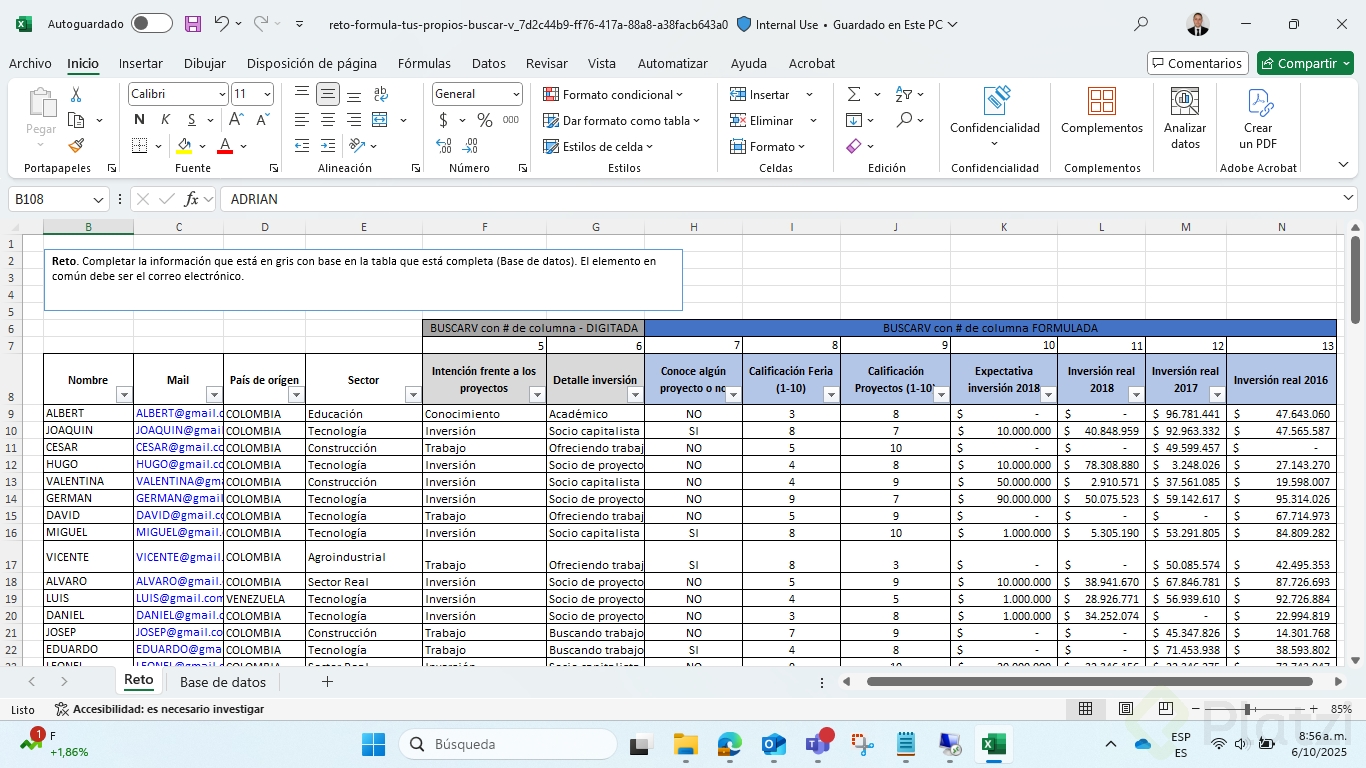Toggle center alignment button

pos(328,120)
